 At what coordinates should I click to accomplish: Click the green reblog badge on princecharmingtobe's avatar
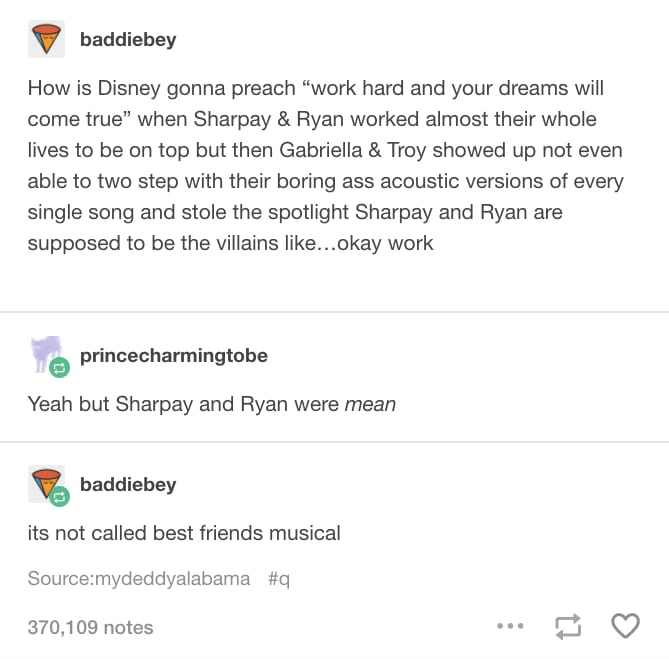59,367
